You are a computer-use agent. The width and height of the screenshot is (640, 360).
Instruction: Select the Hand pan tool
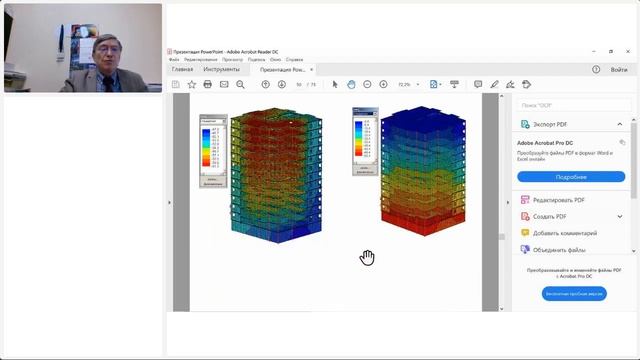click(351, 84)
